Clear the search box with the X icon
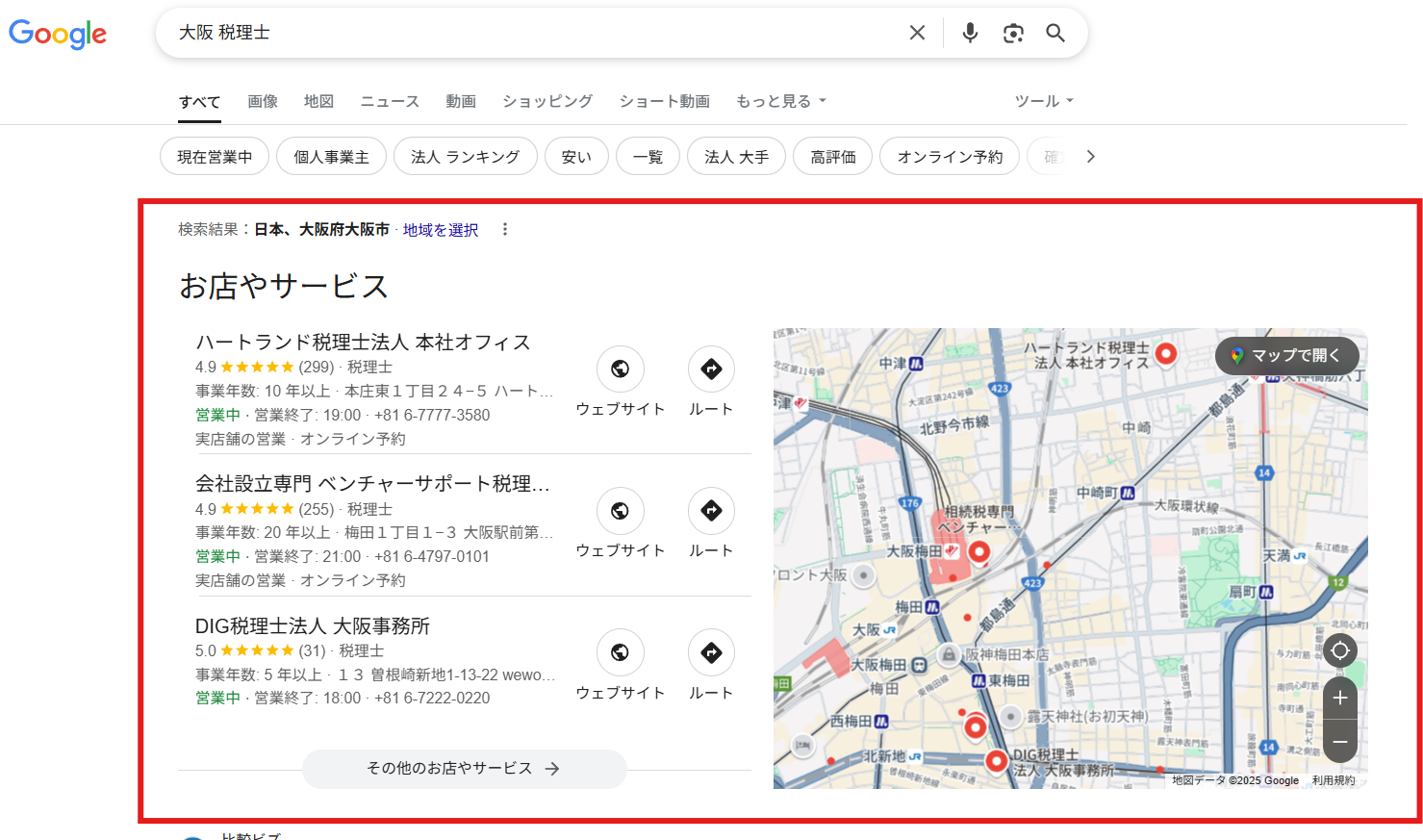Image resolution: width=1423 pixels, height=840 pixels. [x=917, y=33]
